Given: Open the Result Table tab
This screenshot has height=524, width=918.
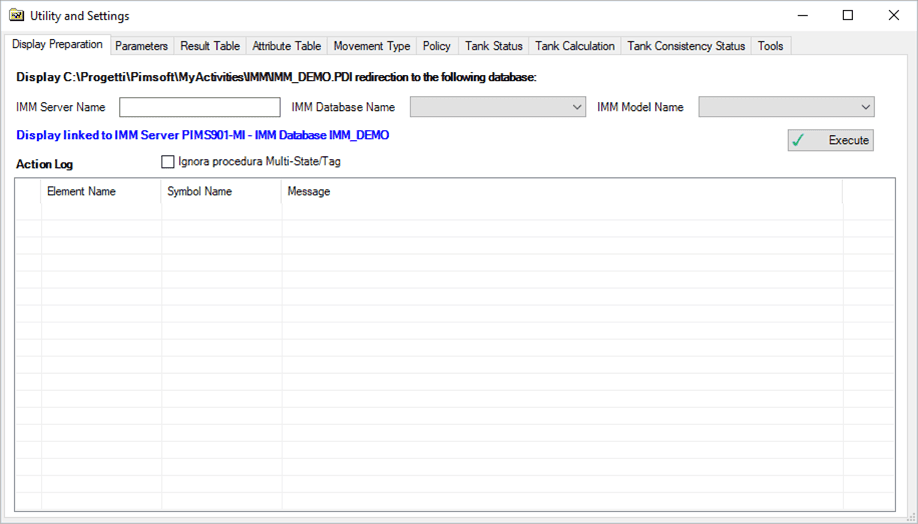Looking at the screenshot, I should [x=210, y=46].
